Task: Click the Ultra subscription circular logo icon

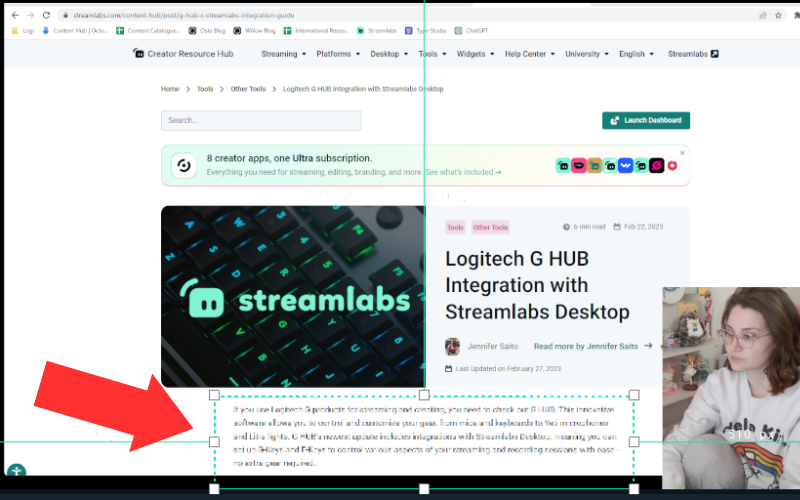Action: [x=184, y=165]
